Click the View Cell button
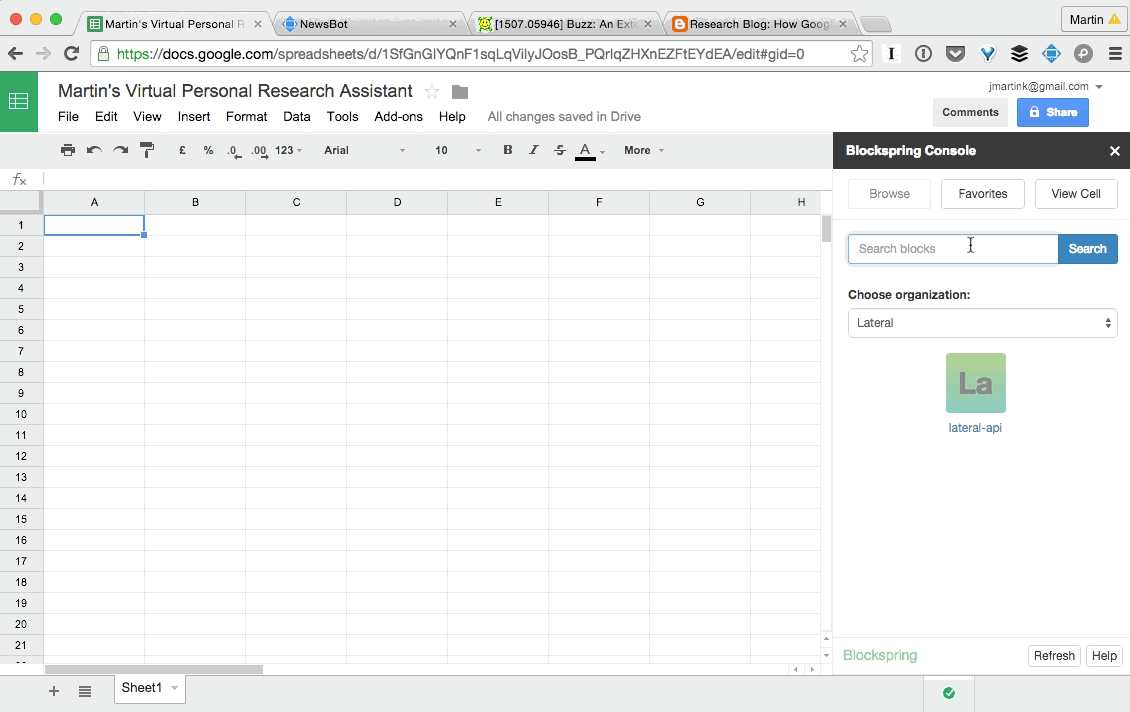This screenshot has height=712, width=1130. click(x=1076, y=194)
